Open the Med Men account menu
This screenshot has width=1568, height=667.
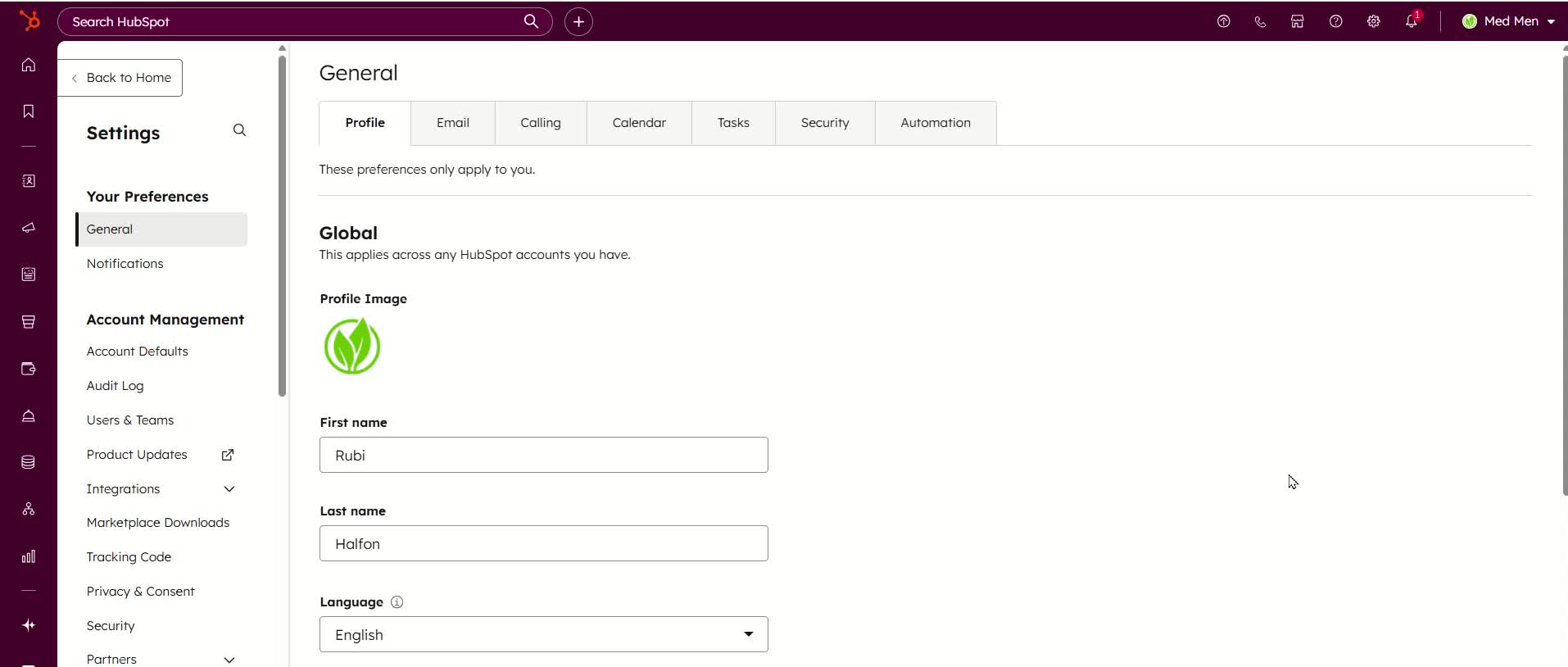[x=1508, y=21]
